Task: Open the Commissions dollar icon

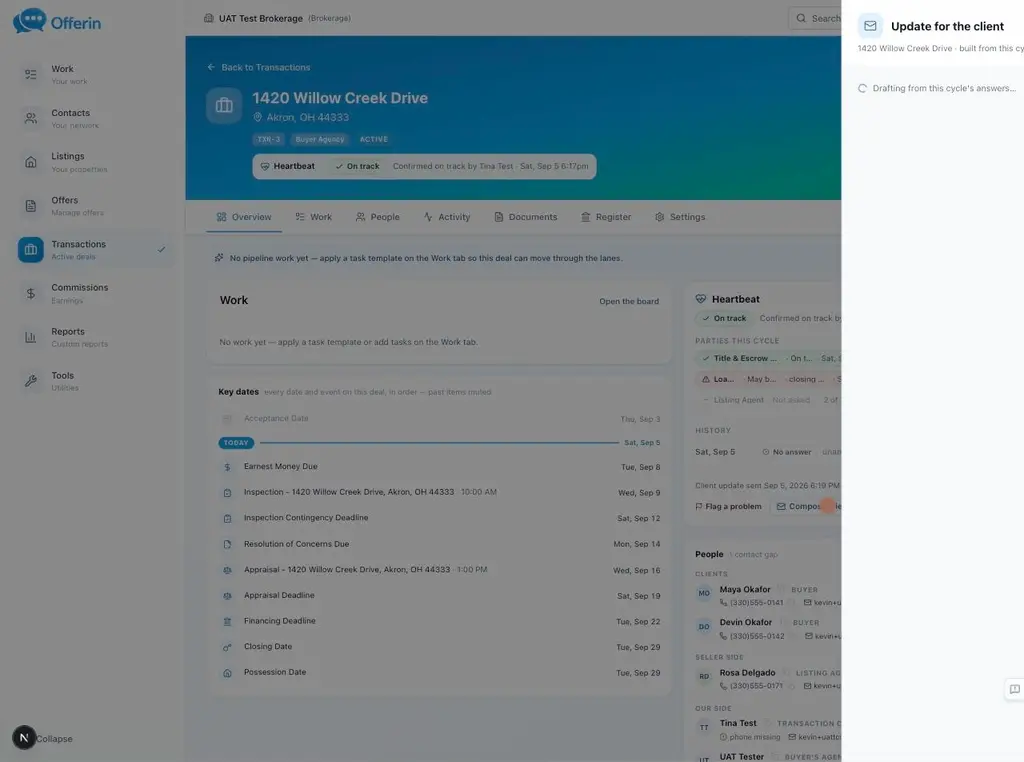Action: [31, 293]
